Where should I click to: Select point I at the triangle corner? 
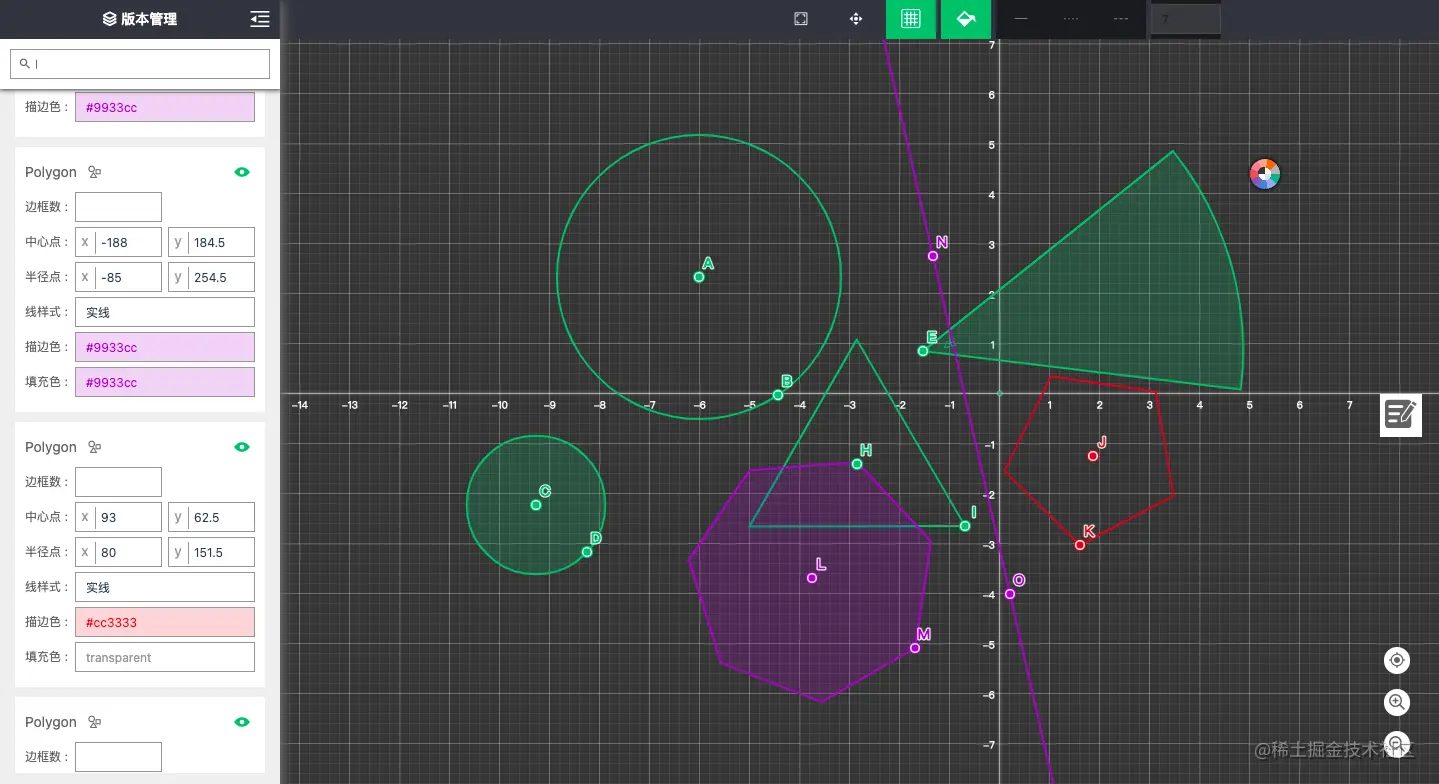(x=965, y=526)
